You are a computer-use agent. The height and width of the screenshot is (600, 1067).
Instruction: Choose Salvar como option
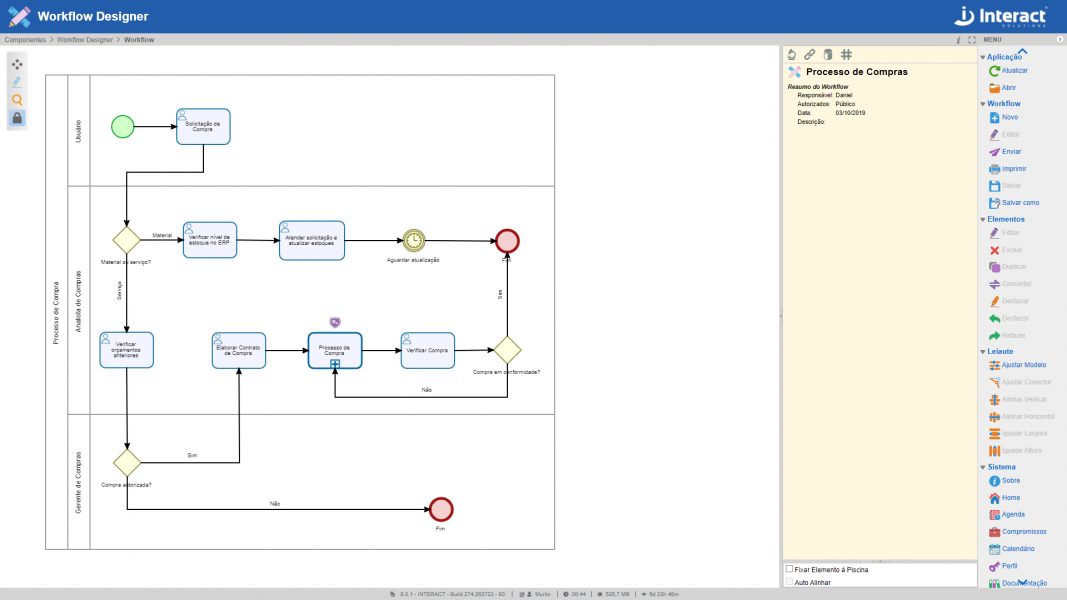(x=1014, y=203)
